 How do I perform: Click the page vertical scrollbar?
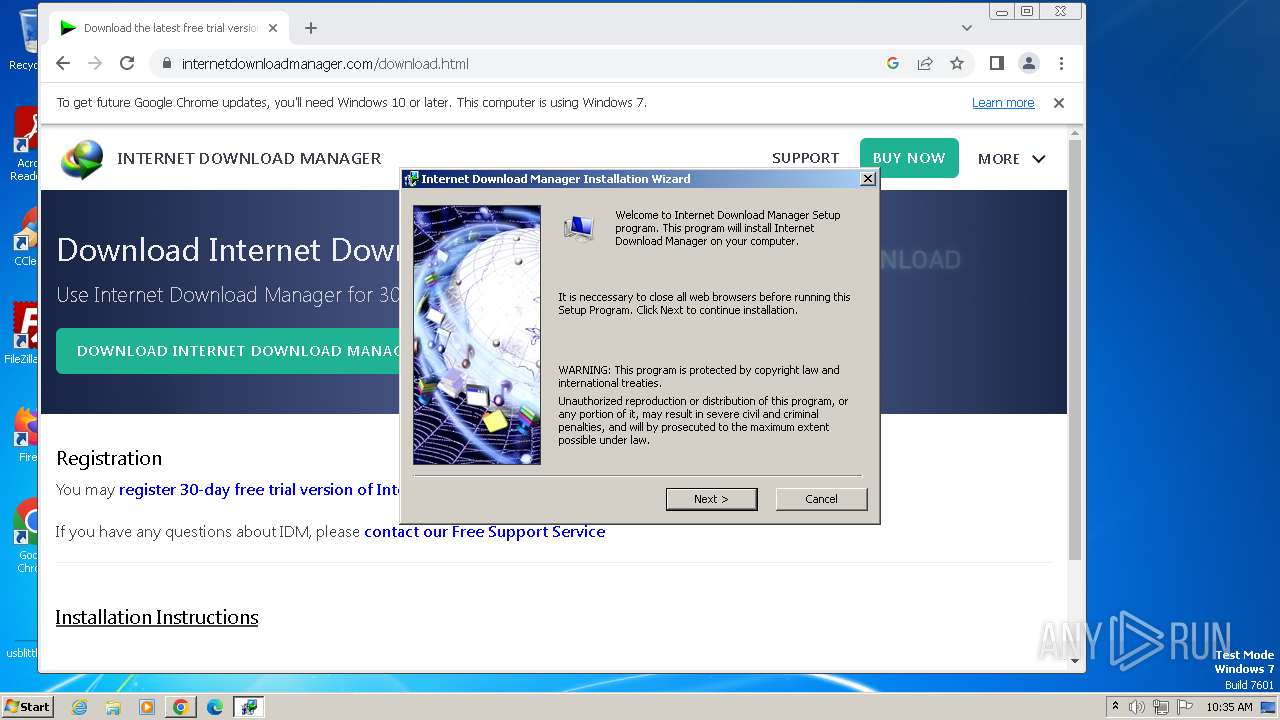(1075, 350)
